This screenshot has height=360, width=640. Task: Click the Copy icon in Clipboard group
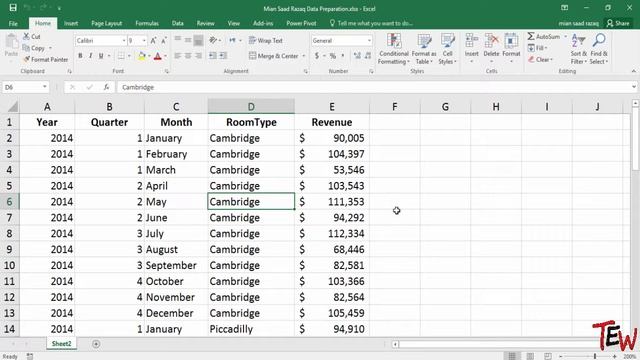click(26, 48)
